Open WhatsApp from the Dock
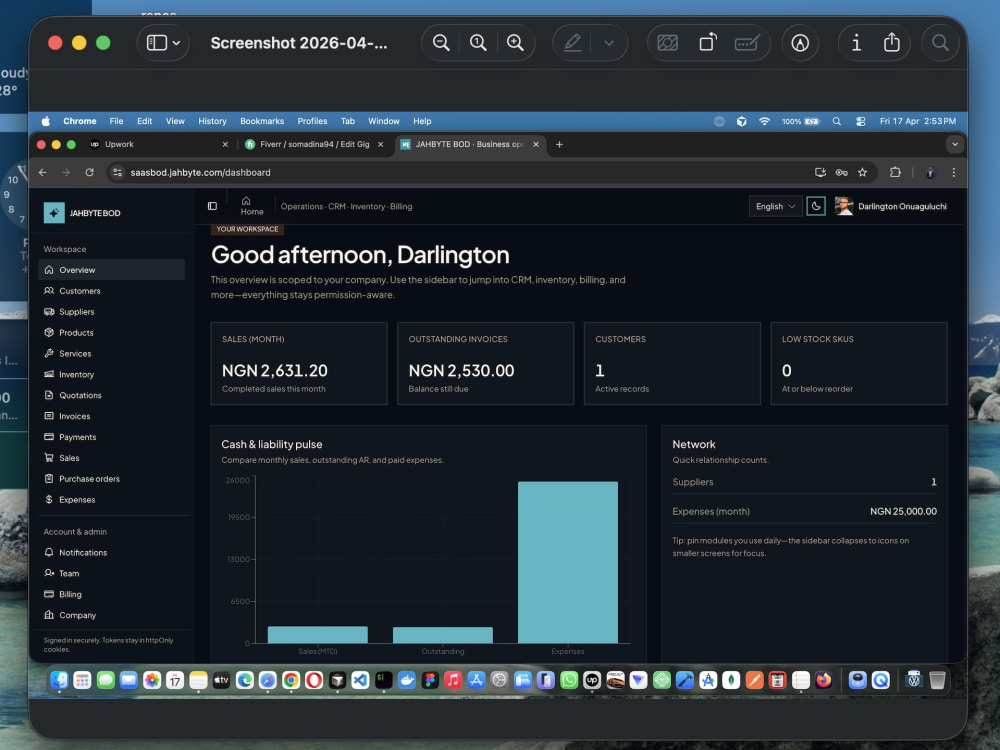Image resolution: width=1000 pixels, height=750 pixels. click(x=569, y=680)
